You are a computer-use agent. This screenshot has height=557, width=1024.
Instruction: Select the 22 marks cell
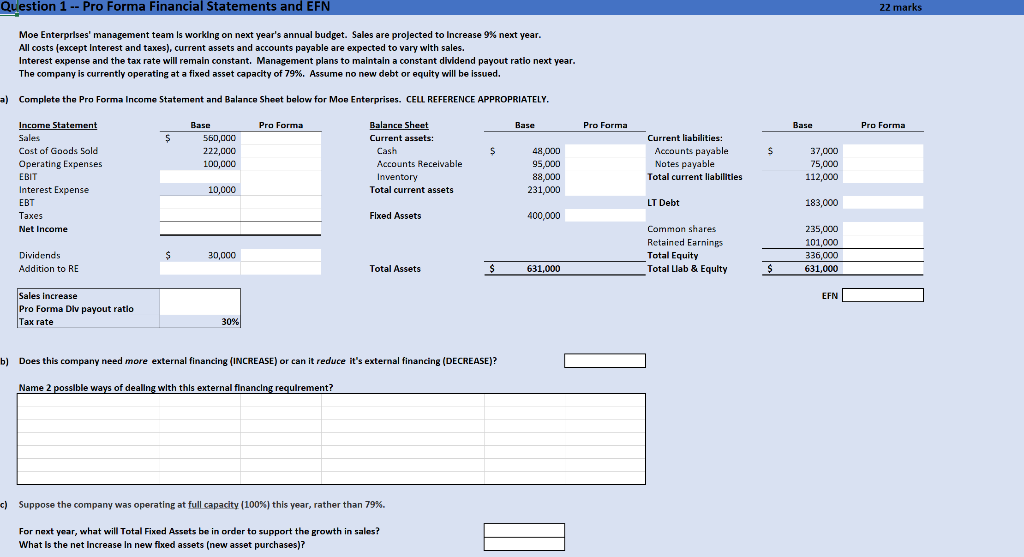pos(901,7)
